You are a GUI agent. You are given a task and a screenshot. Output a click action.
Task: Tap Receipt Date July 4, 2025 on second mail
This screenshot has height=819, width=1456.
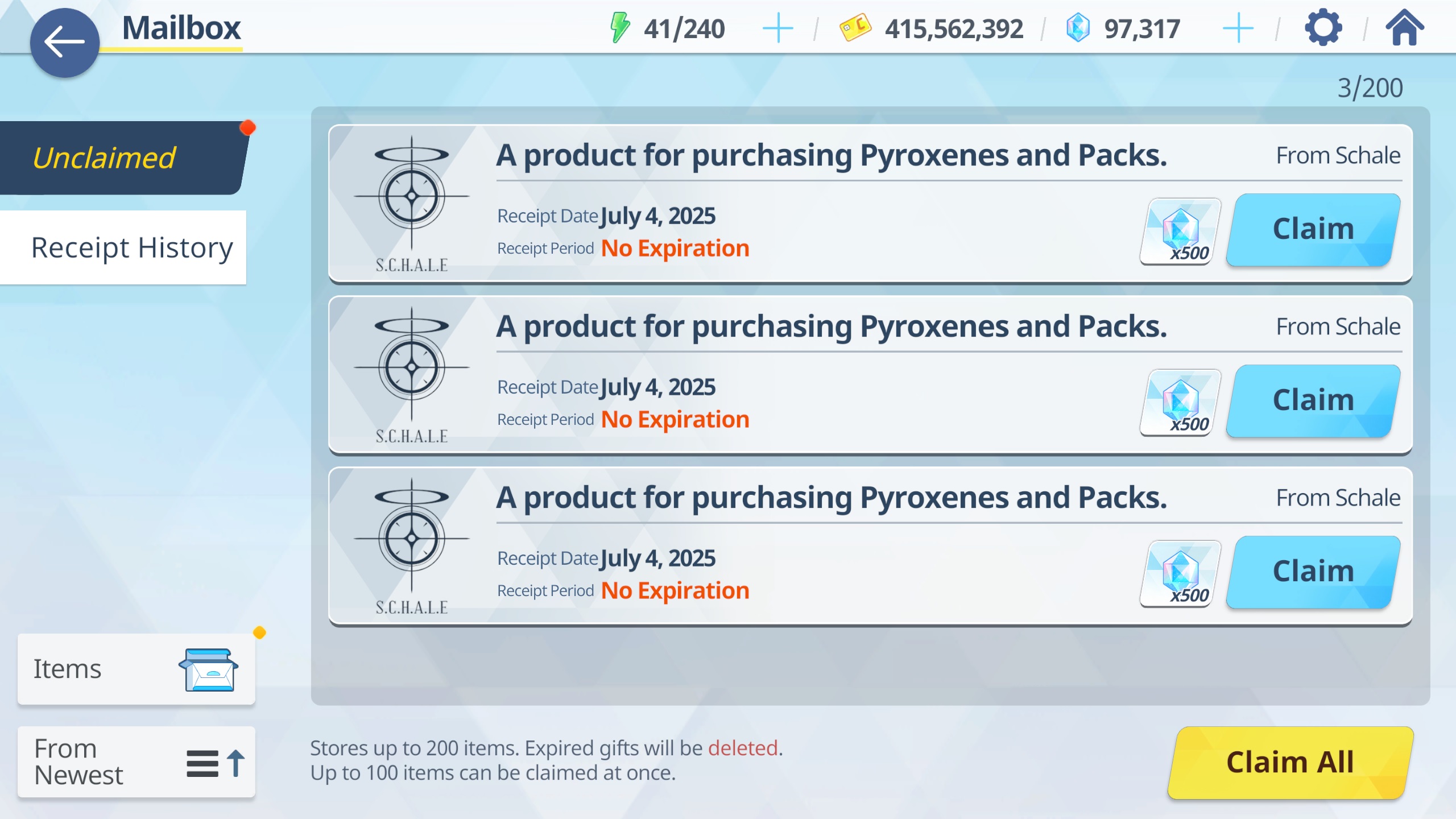point(606,387)
